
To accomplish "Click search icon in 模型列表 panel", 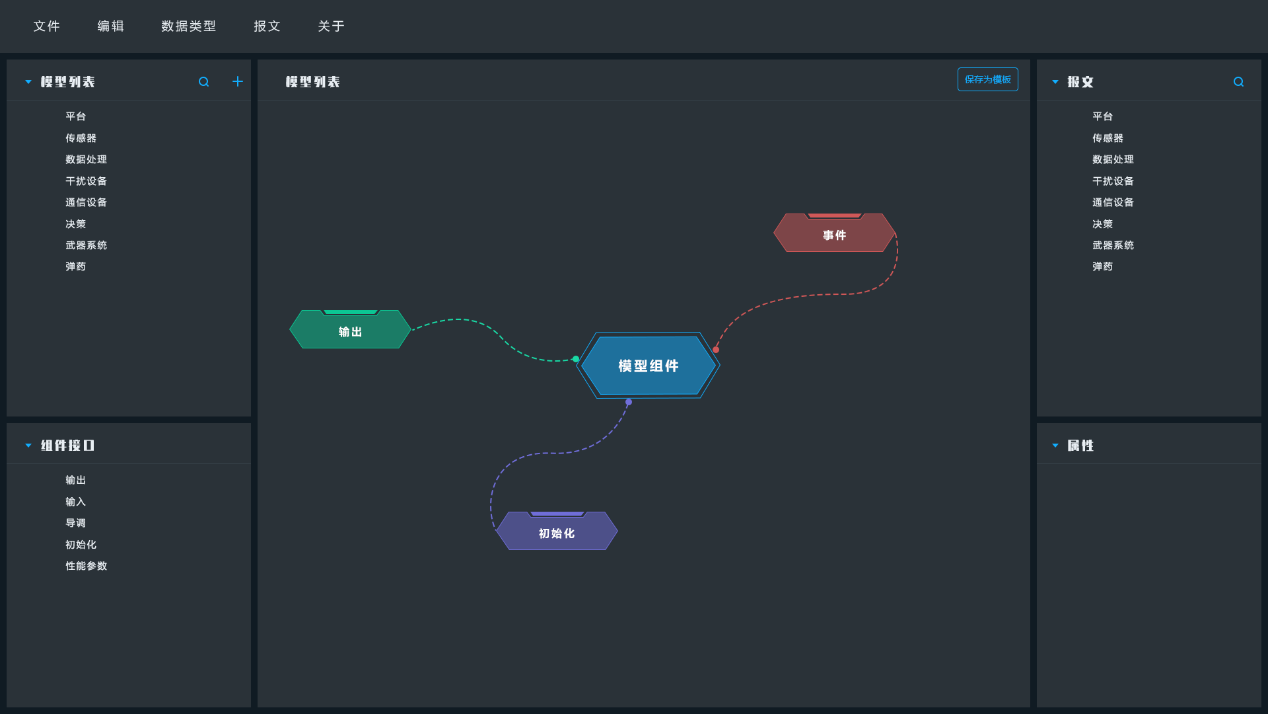I will [x=204, y=82].
